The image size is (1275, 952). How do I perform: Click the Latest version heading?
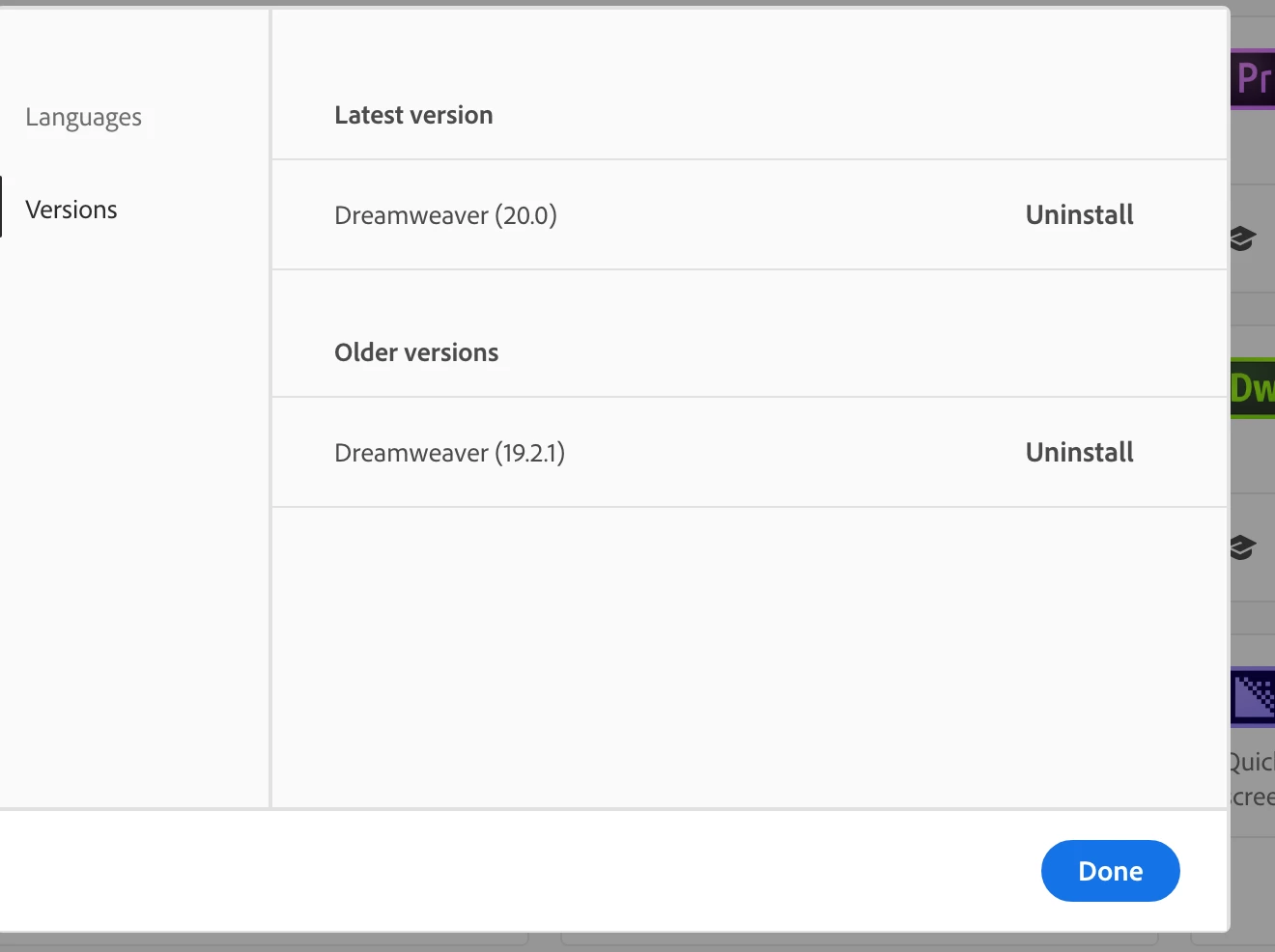point(413,115)
